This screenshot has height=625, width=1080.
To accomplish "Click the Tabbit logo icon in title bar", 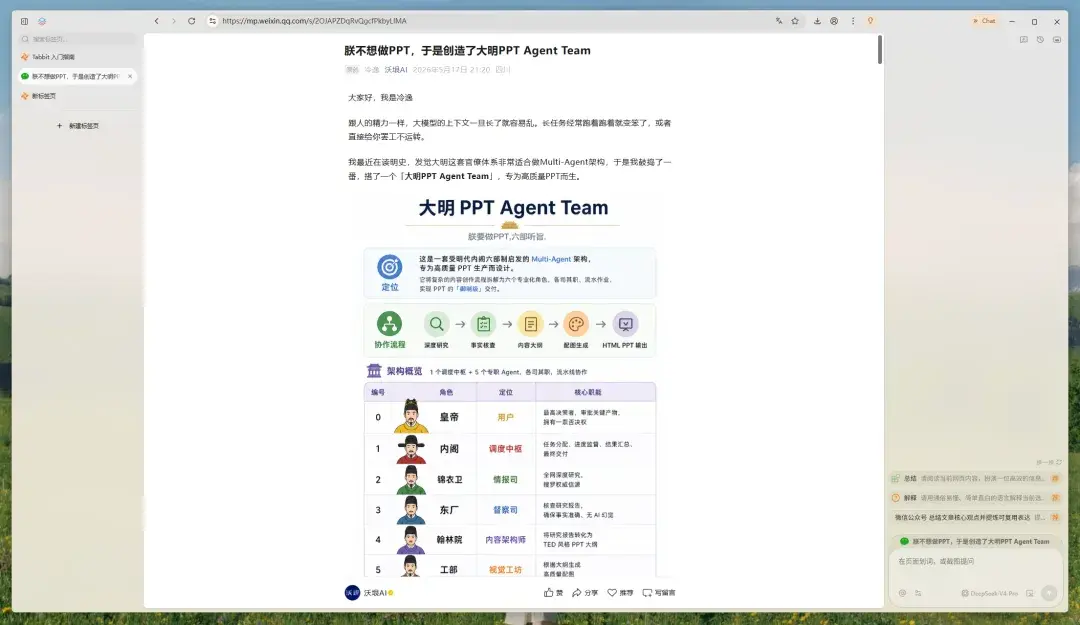I will pos(42,21).
